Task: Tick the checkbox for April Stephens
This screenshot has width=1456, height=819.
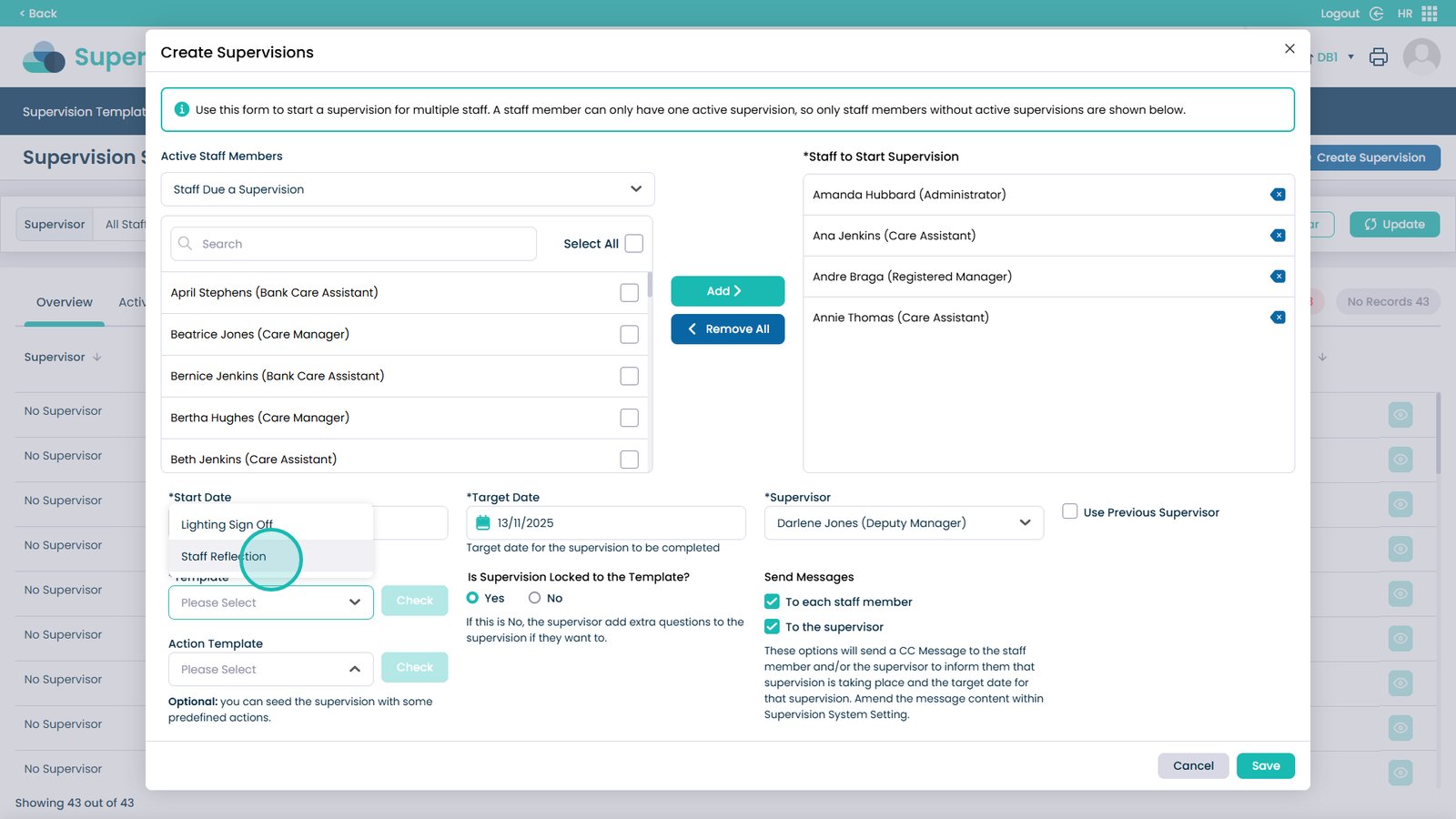Action: (629, 293)
